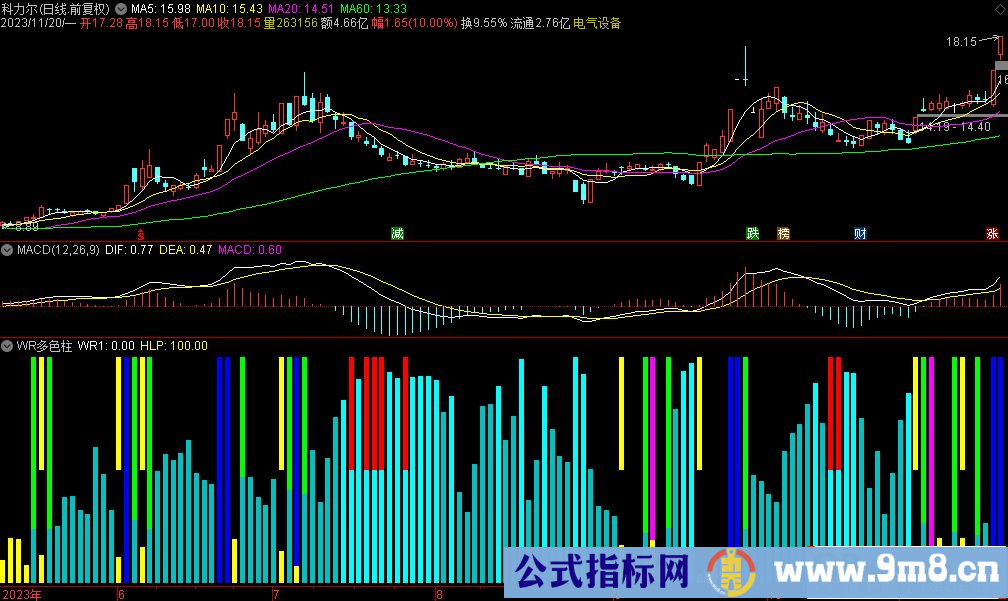
Task: Click month 7 marker on time axis
Action: click(276, 595)
